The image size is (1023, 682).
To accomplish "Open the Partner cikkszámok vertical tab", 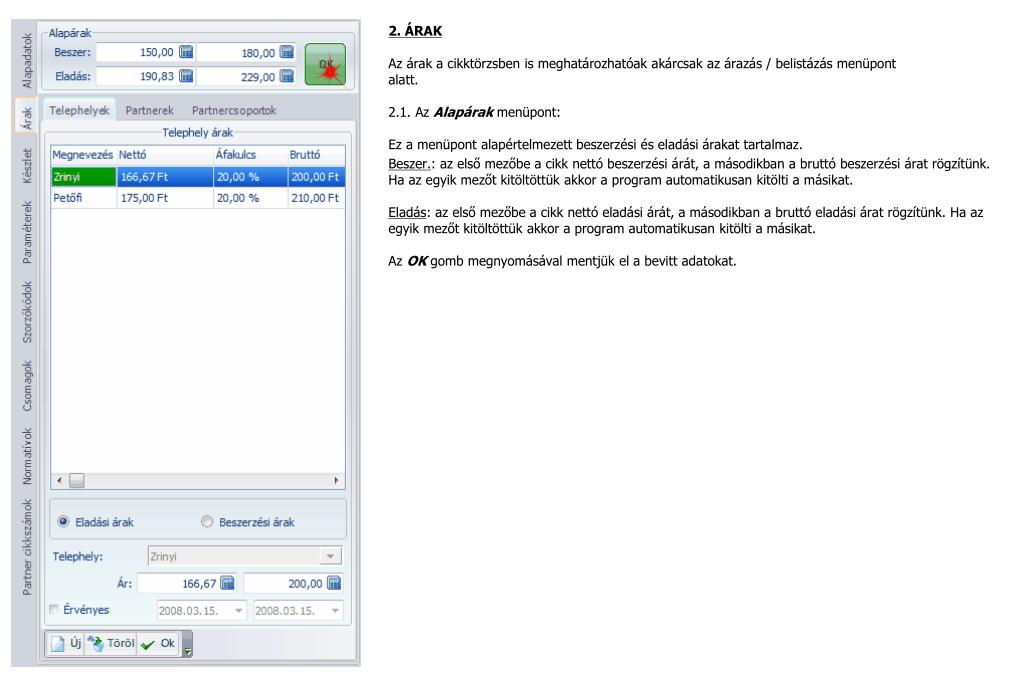I will [27, 548].
